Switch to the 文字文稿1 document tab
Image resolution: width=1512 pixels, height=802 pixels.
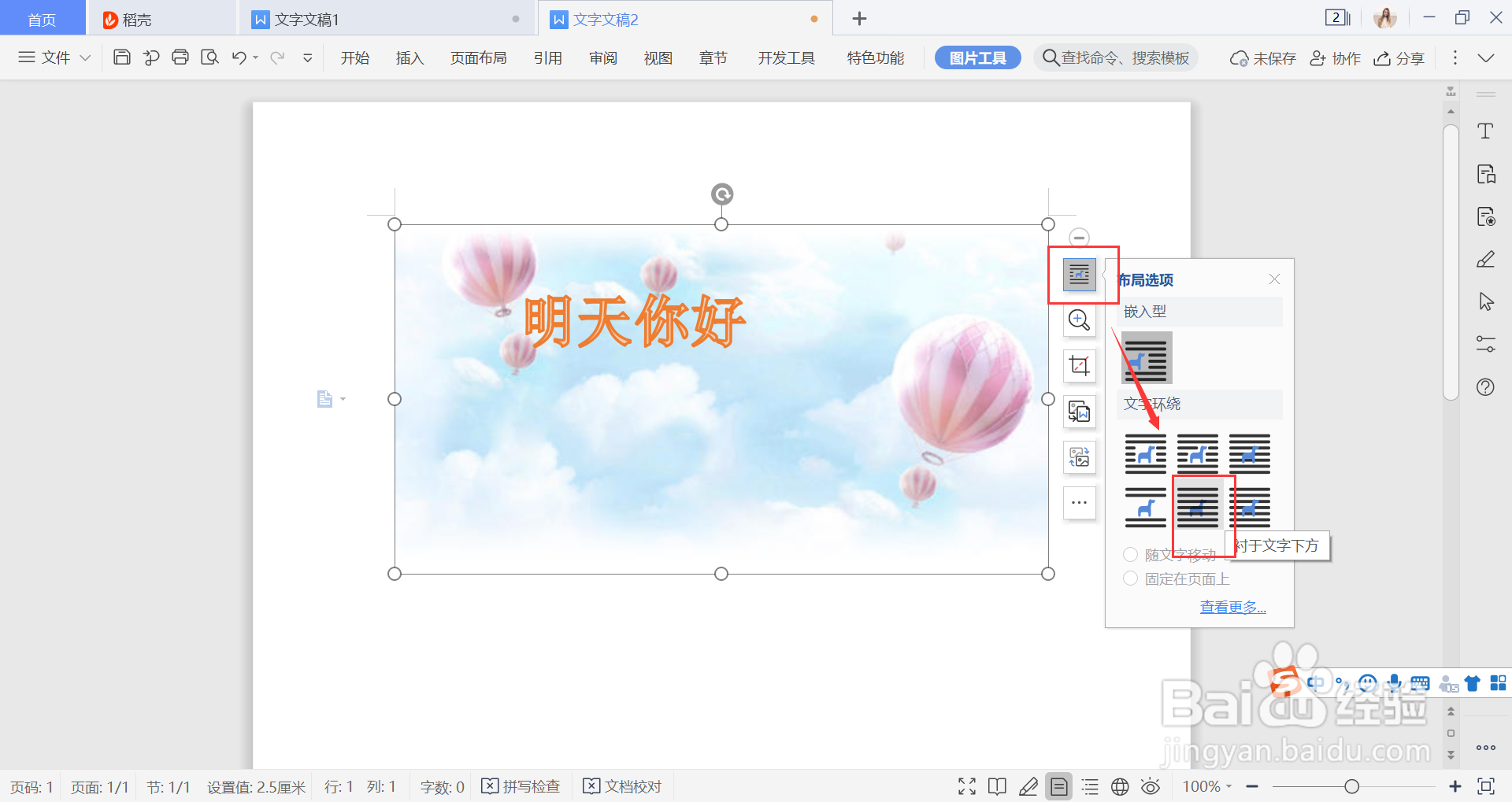point(306,18)
